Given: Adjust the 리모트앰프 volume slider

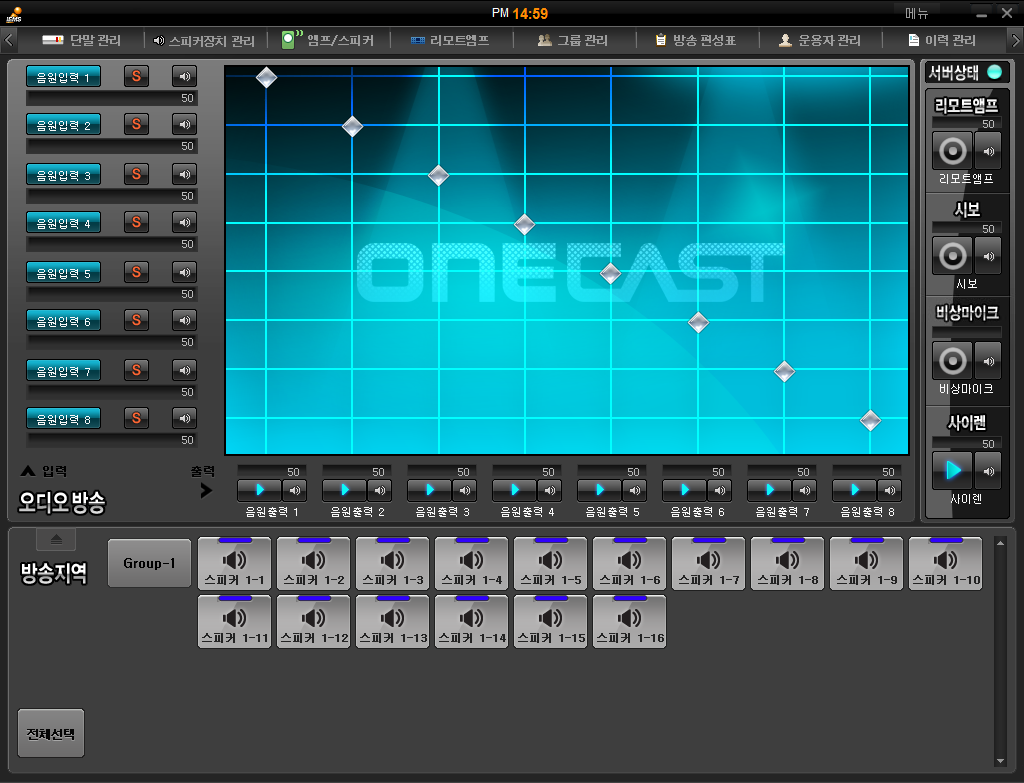Looking at the screenshot, I should pyautogui.click(x=966, y=123).
